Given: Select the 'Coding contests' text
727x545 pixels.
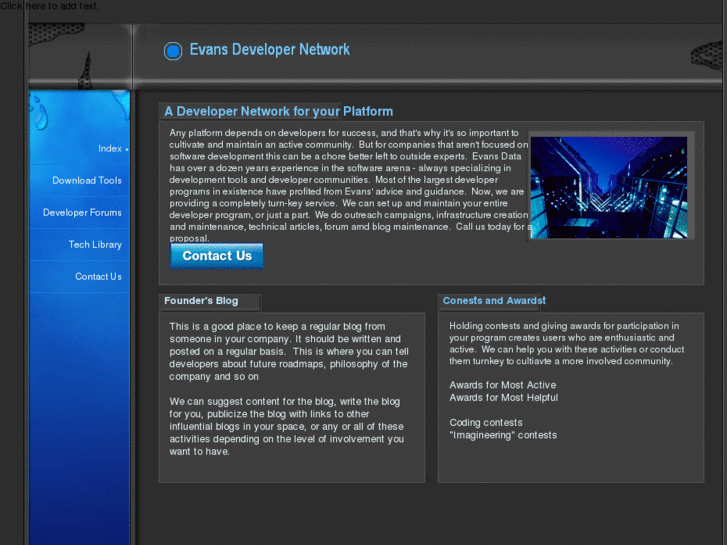Looking at the screenshot, I should click(x=485, y=423).
